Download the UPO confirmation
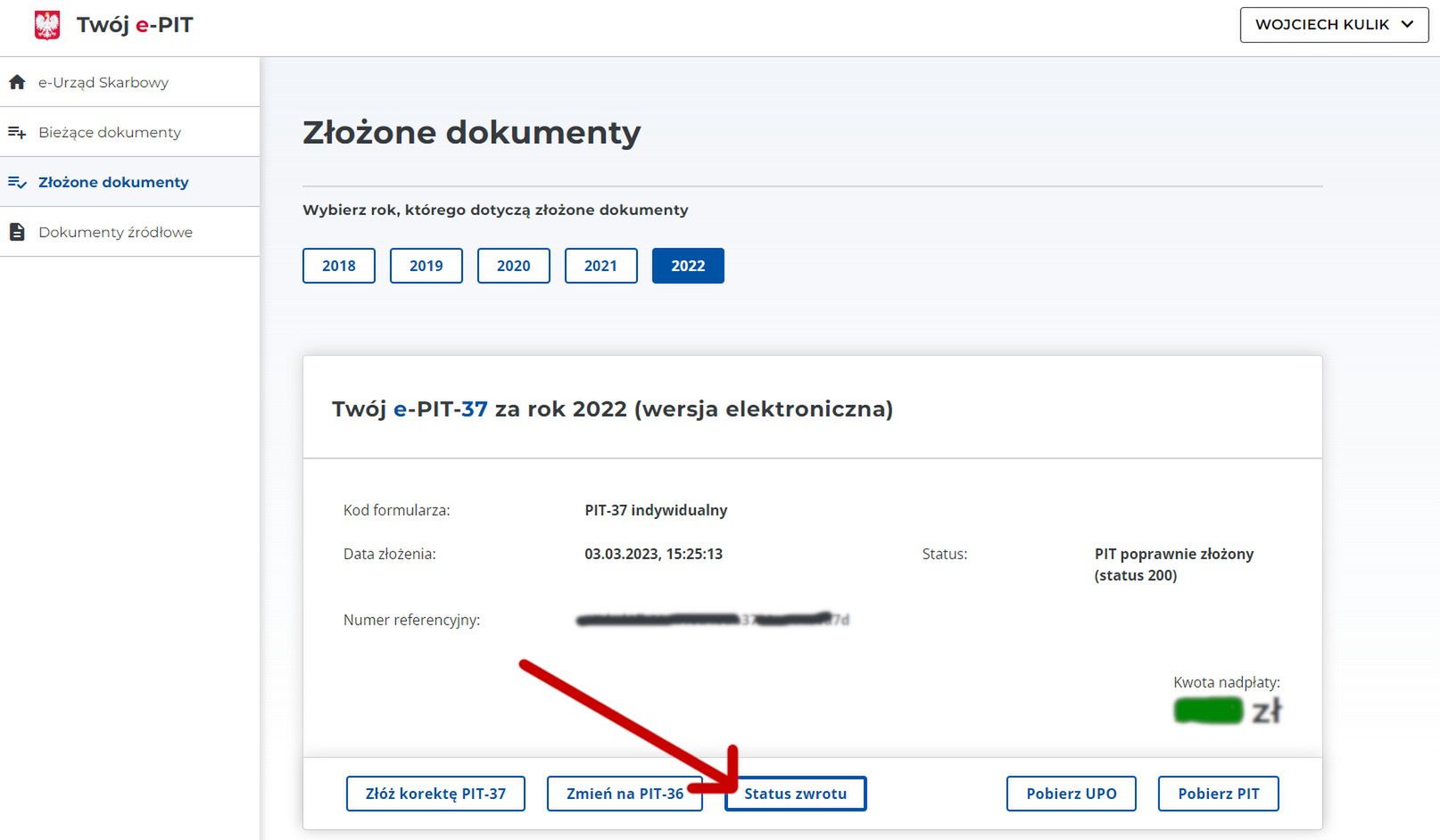The width and height of the screenshot is (1440, 840). (1071, 793)
